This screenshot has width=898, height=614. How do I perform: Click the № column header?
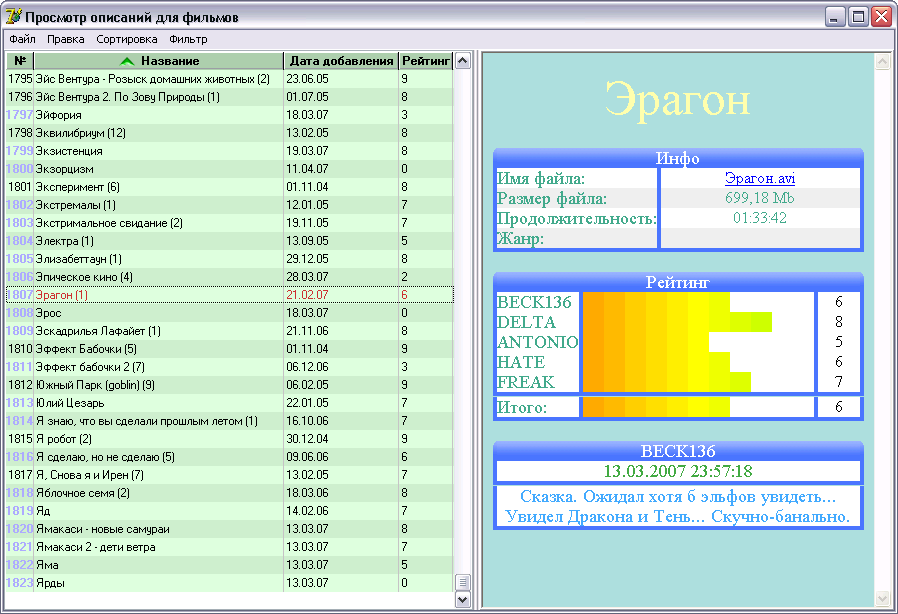coord(20,61)
